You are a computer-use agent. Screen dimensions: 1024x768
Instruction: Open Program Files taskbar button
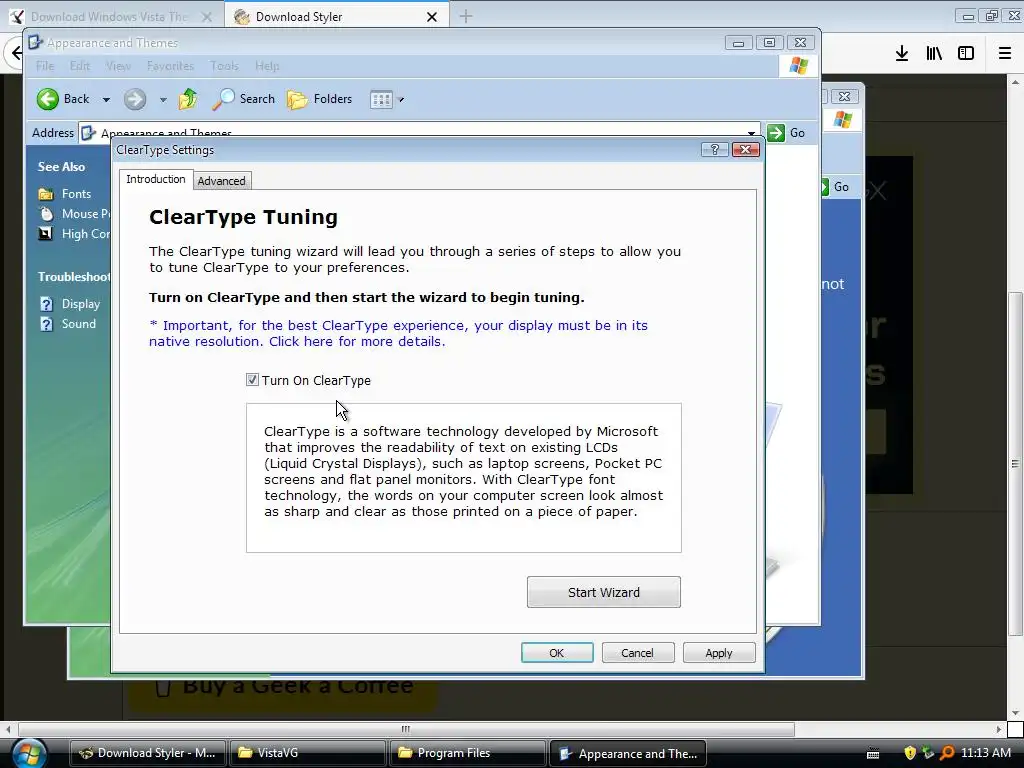468,753
